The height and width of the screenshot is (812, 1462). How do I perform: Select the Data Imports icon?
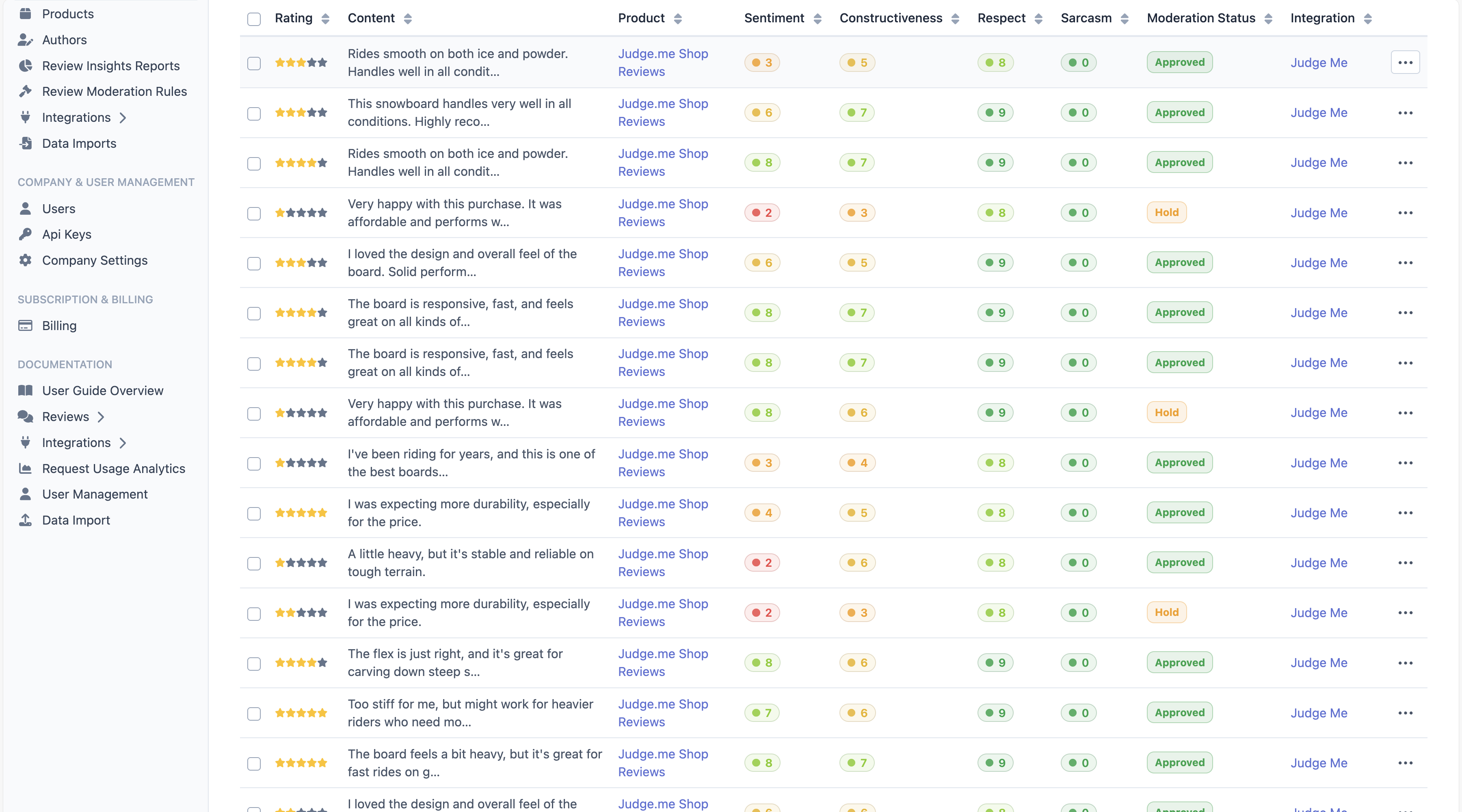tap(26, 143)
